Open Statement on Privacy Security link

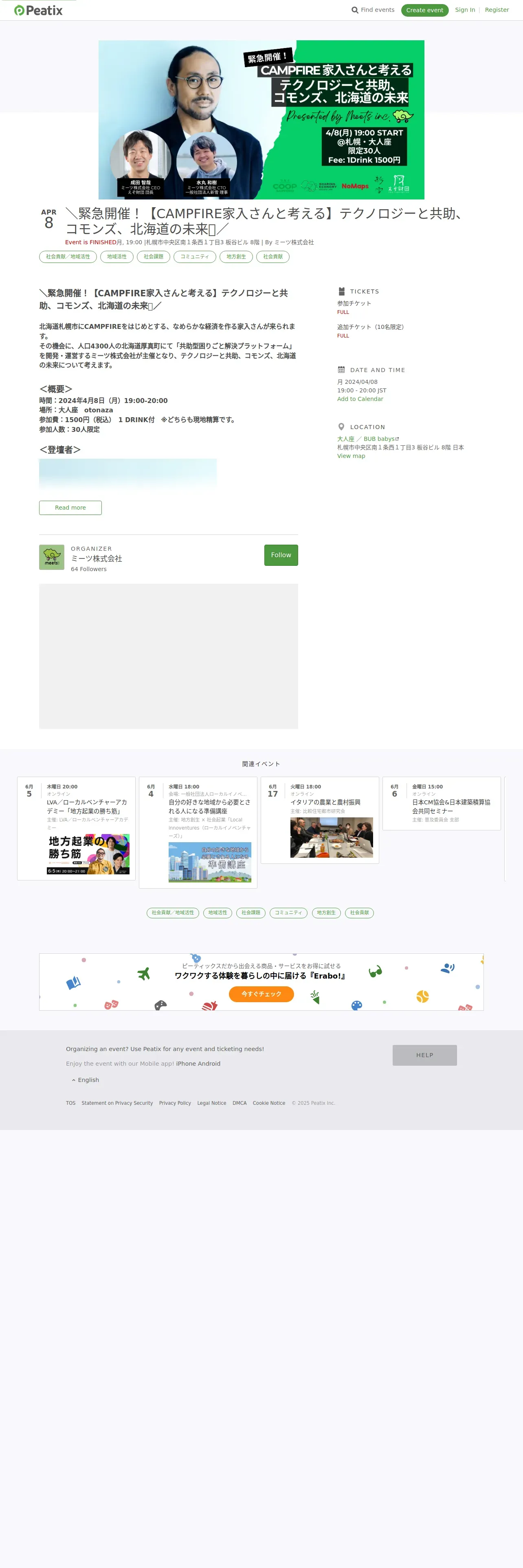[x=117, y=1103]
